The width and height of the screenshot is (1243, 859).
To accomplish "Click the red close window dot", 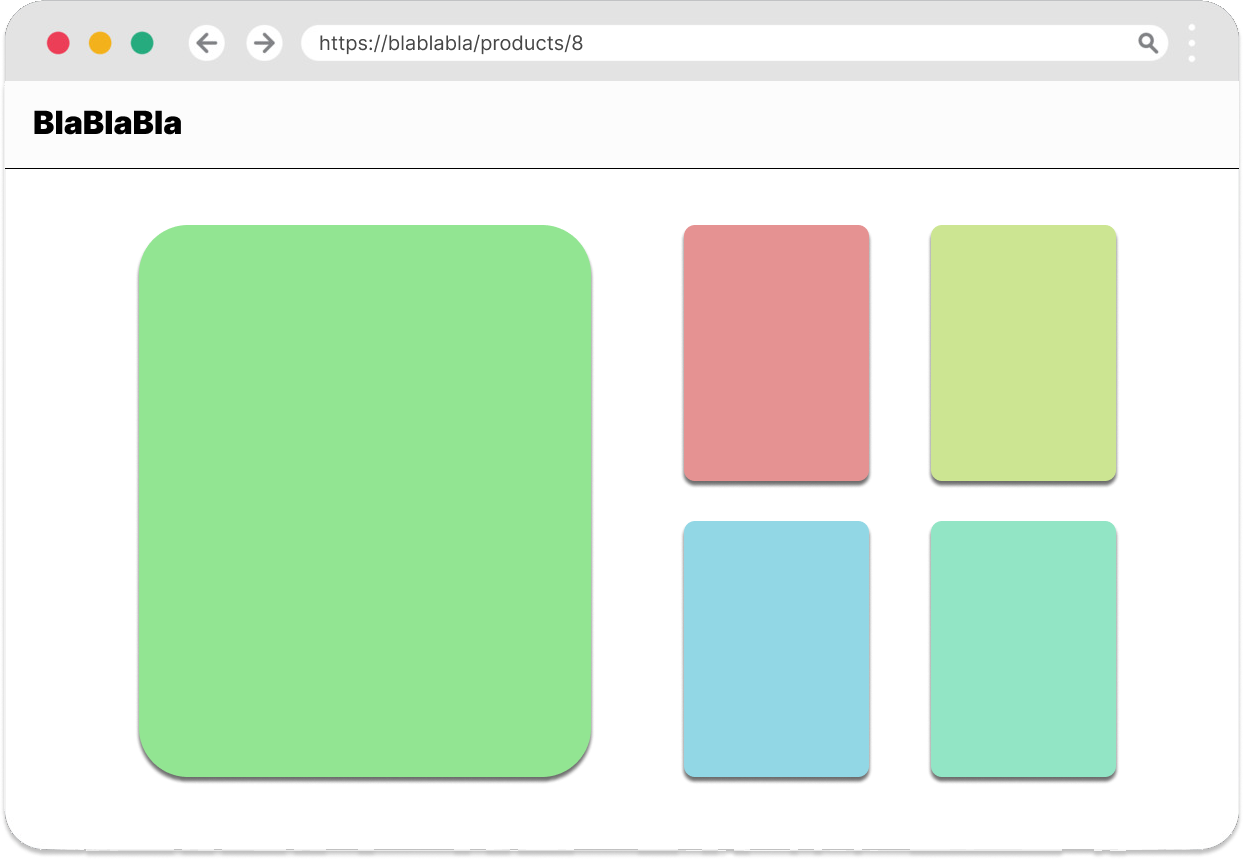I will coord(58,43).
